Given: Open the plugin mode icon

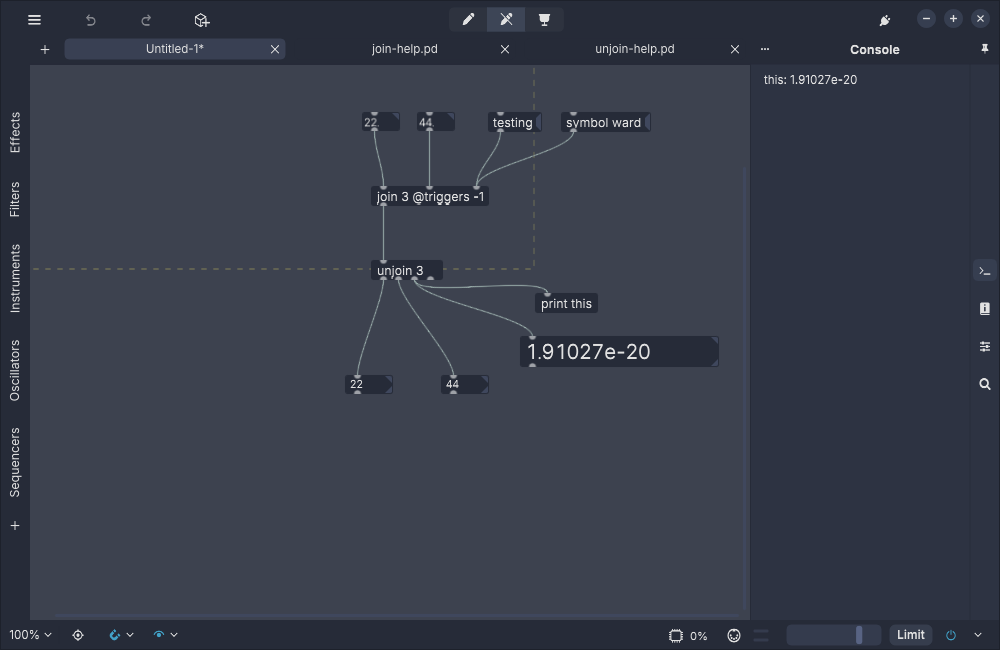Looking at the screenshot, I should pyautogui.click(x=884, y=20).
